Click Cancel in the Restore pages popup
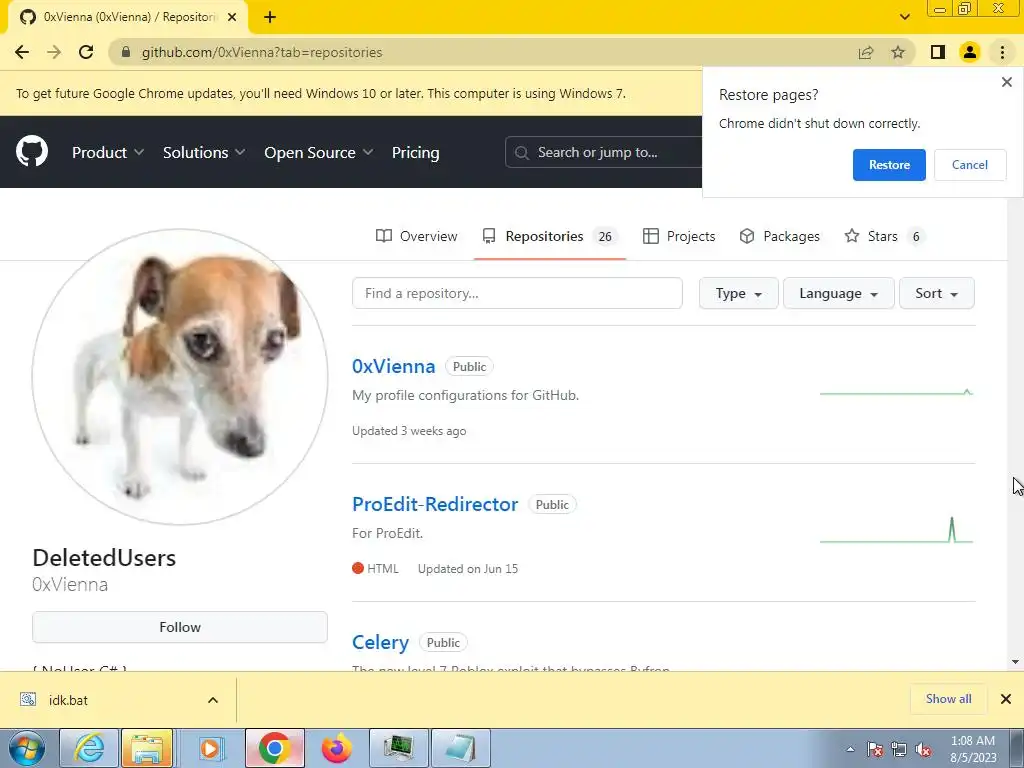The image size is (1024, 768). [x=970, y=165]
